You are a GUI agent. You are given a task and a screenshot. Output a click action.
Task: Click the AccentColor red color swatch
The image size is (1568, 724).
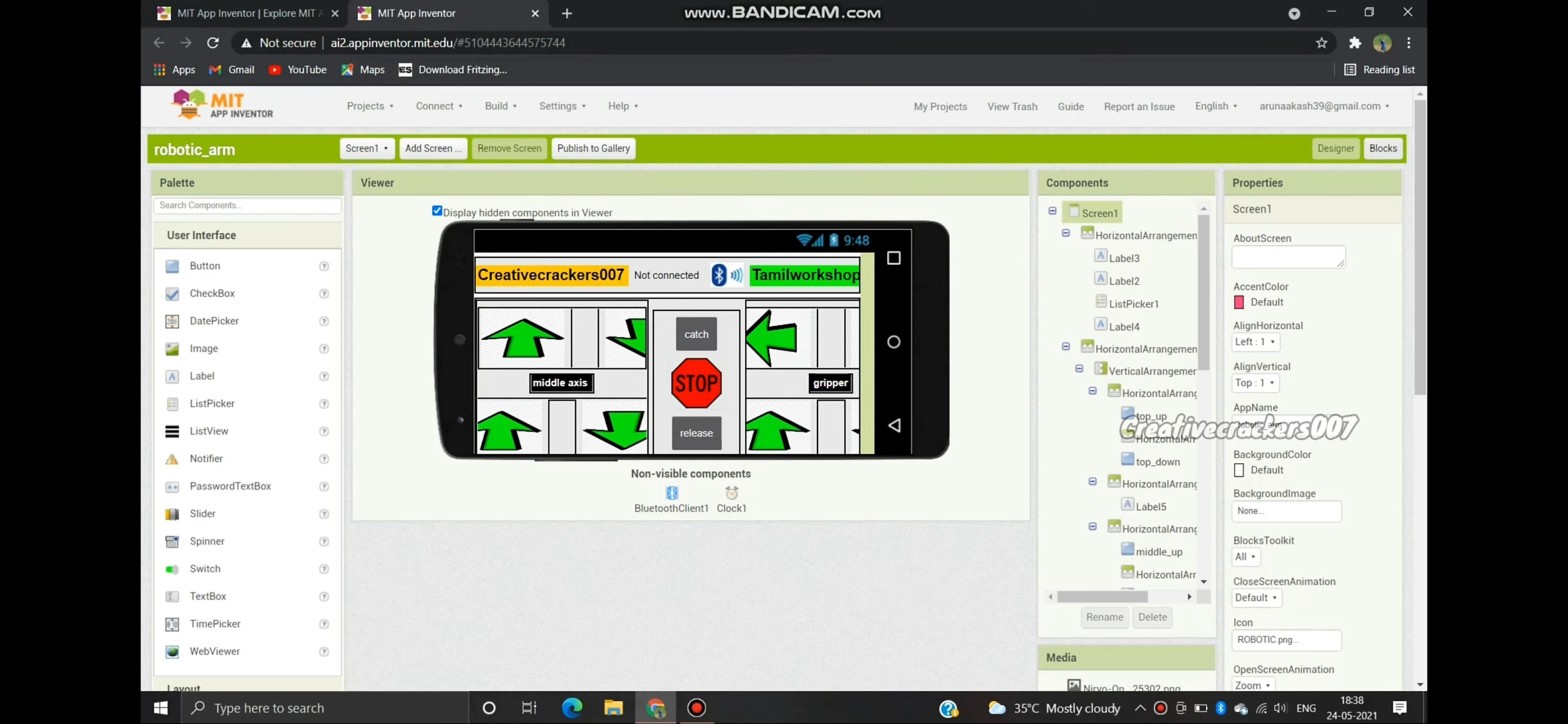click(1239, 302)
